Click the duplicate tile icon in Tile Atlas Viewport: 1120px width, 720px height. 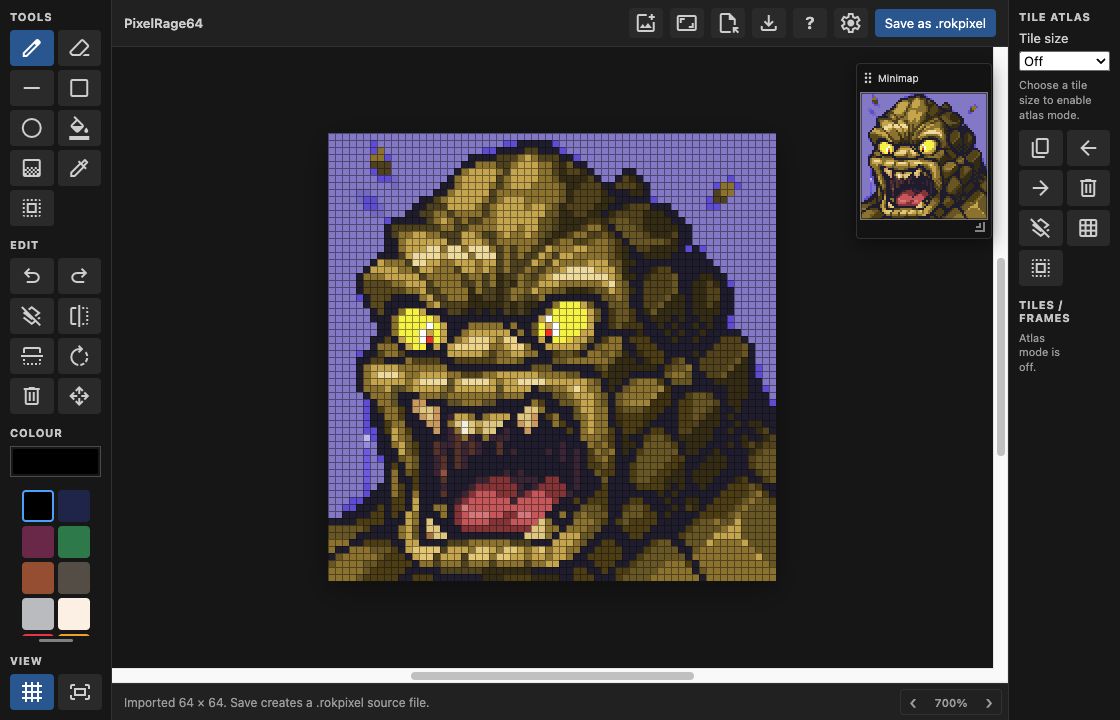[1041, 148]
